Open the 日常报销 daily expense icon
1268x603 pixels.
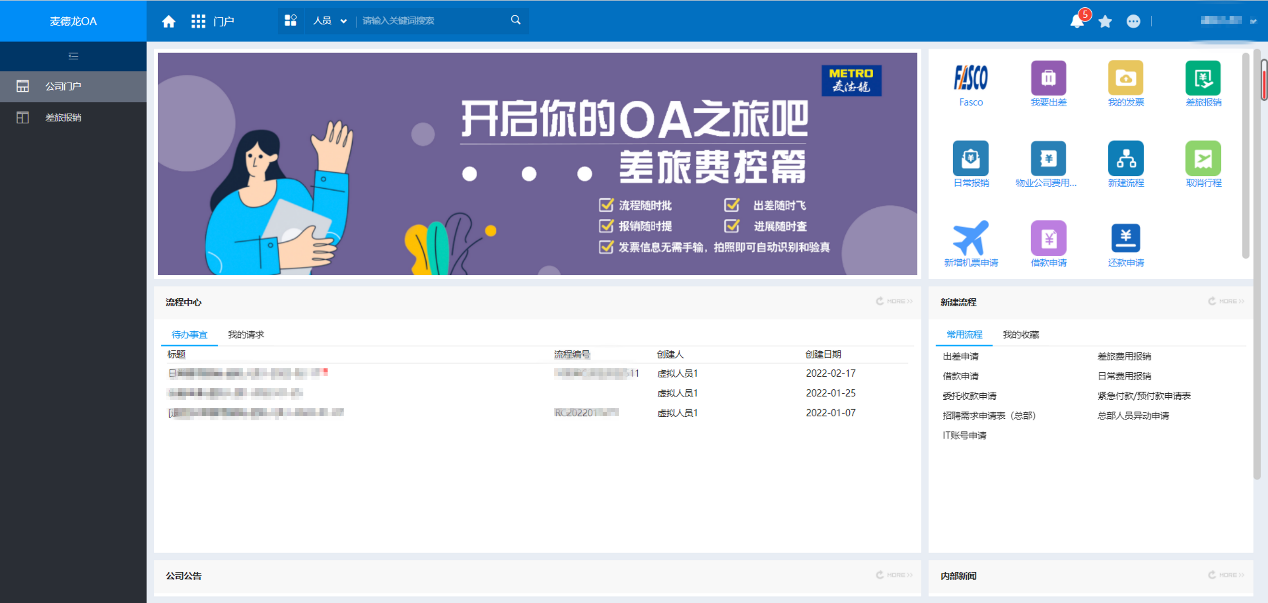click(971, 156)
